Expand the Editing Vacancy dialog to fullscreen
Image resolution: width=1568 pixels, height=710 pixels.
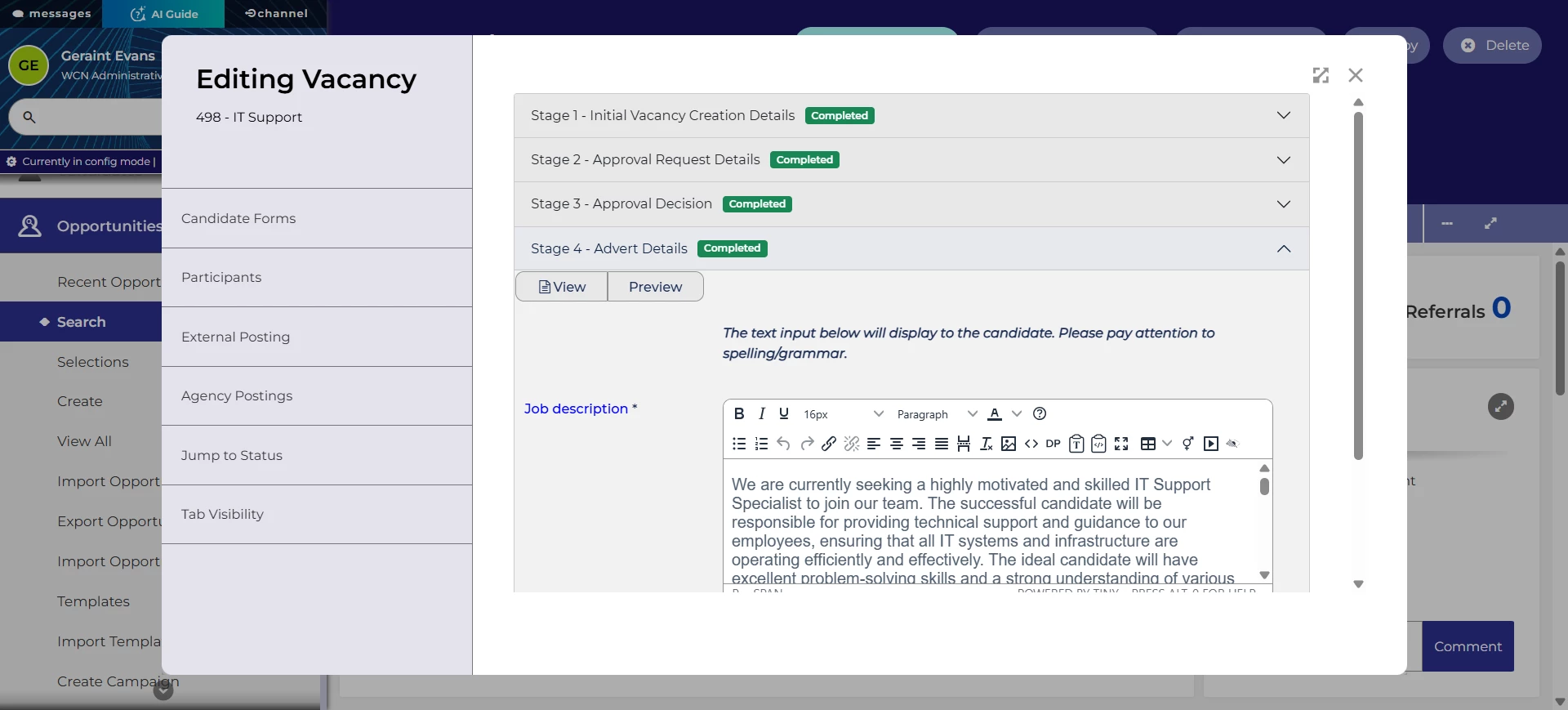pos(1321,75)
